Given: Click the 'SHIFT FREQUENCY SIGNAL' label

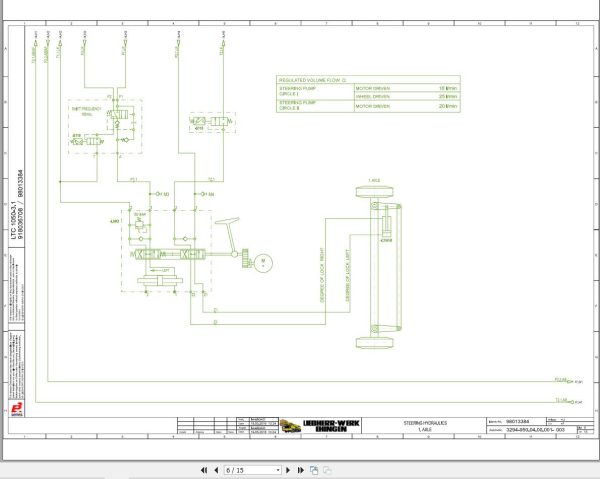Looking at the screenshot, I should pos(86,111).
